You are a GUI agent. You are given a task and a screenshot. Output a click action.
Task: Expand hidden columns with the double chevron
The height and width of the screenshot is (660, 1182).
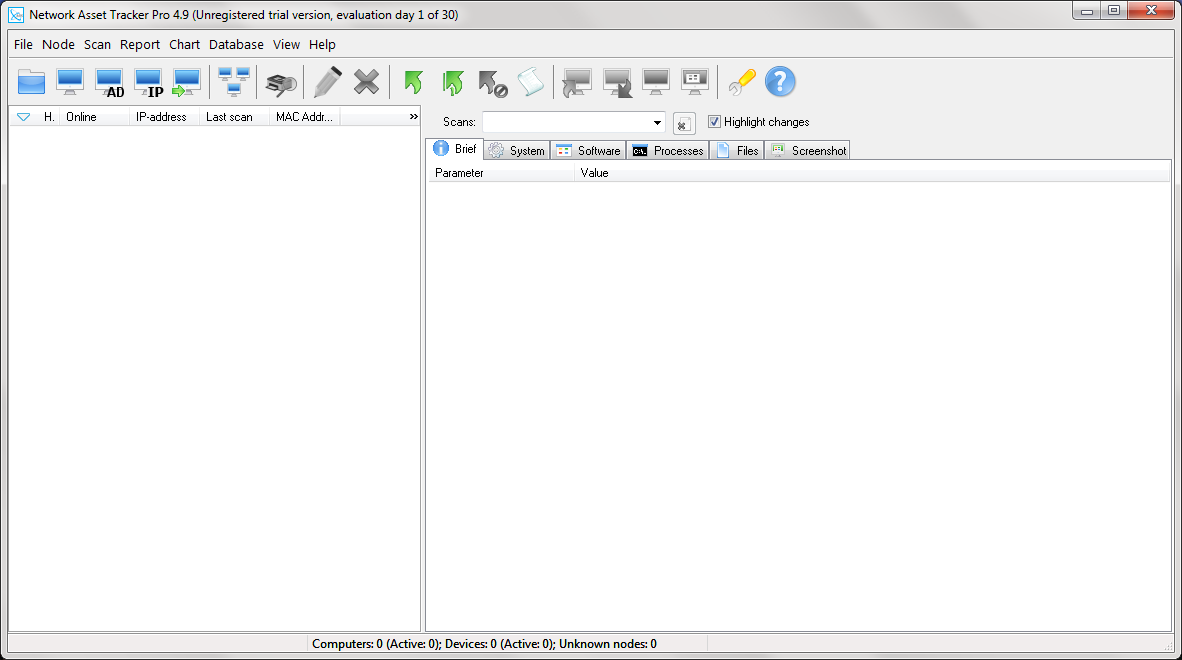pos(413,117)
